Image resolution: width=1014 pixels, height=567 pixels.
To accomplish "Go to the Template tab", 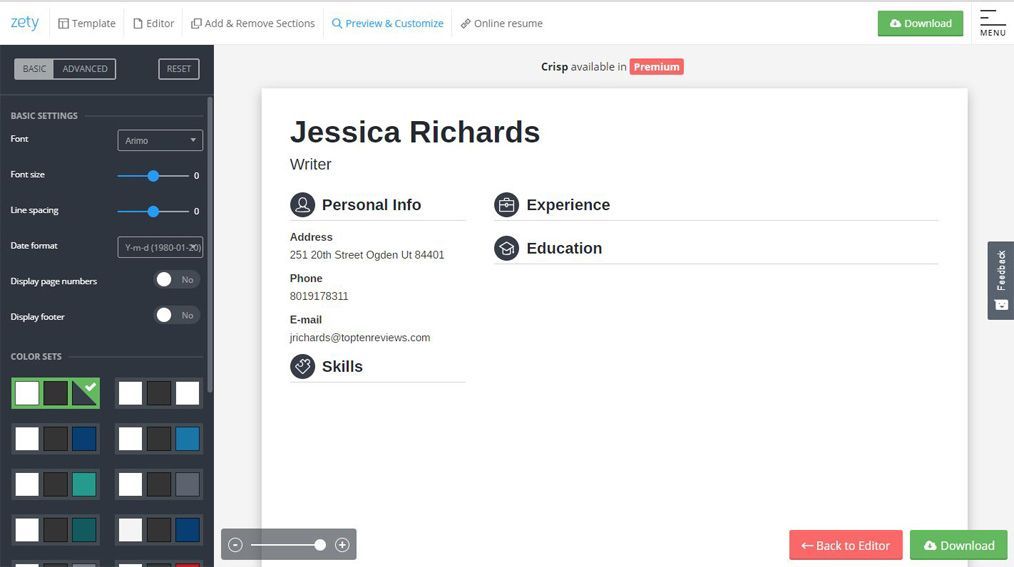I will pyautogui.click(x=87, y=23).
